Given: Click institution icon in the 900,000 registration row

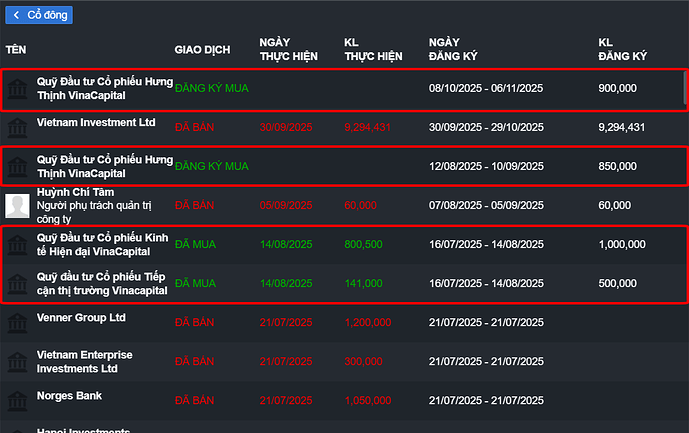Looking at the screenshot, I should click(x=17, y=89).
